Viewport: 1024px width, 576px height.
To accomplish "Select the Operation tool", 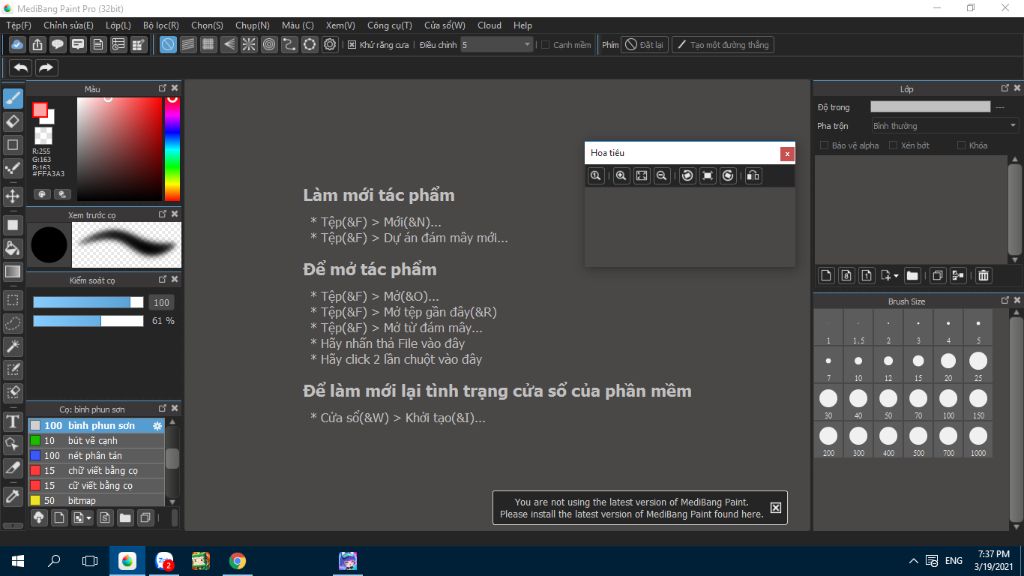I will [12, 445].
